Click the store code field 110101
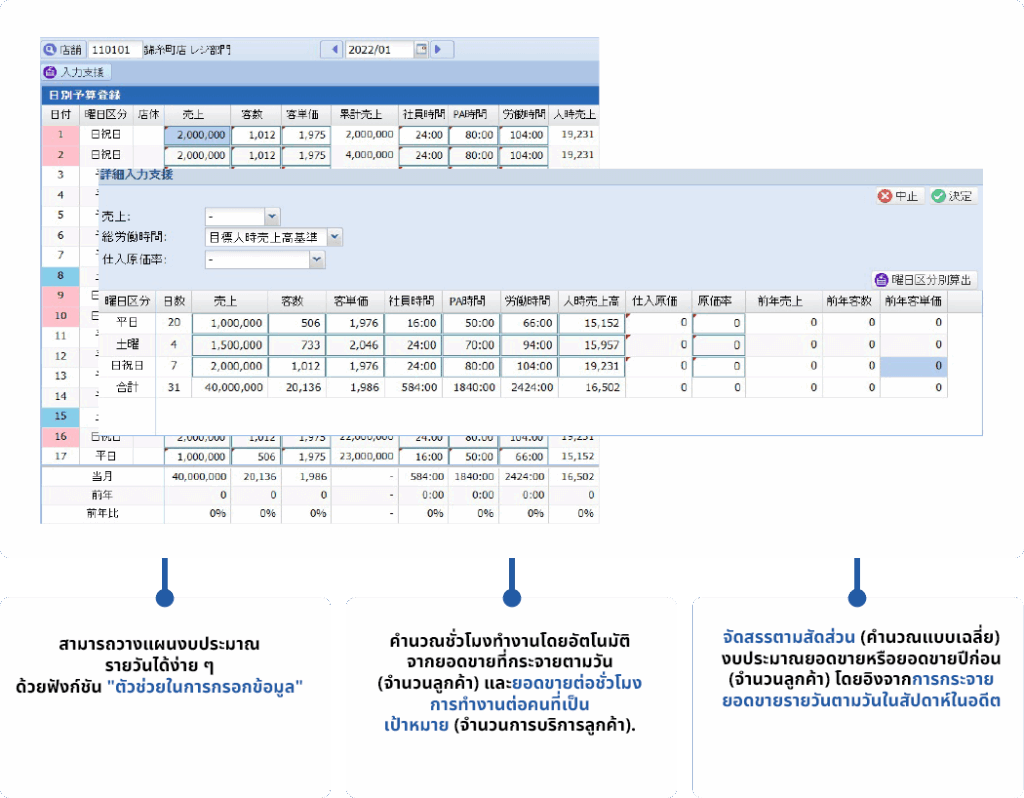This screenshot has width=1024, height=798. pos(115,49)
